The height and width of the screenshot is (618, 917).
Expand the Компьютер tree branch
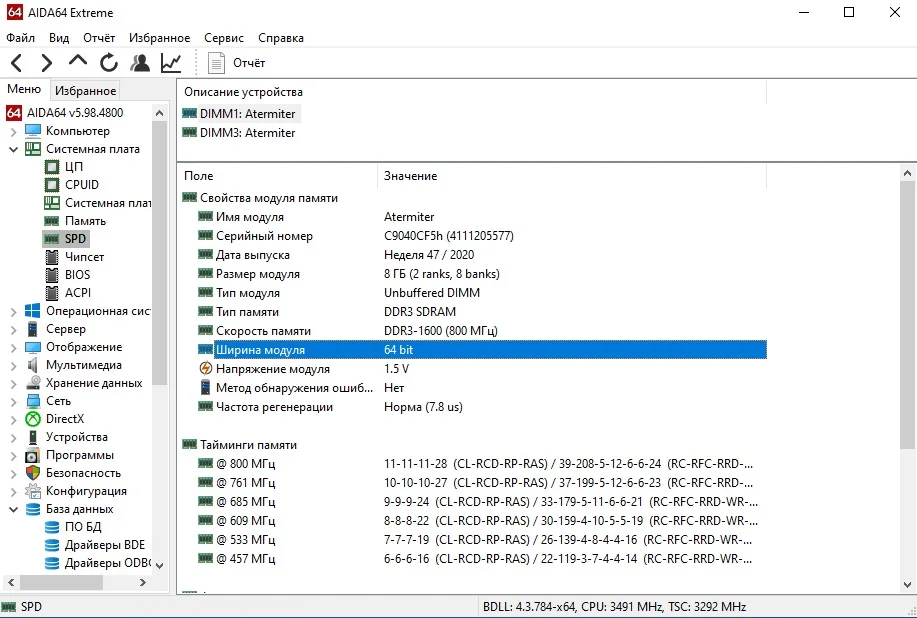13,131
